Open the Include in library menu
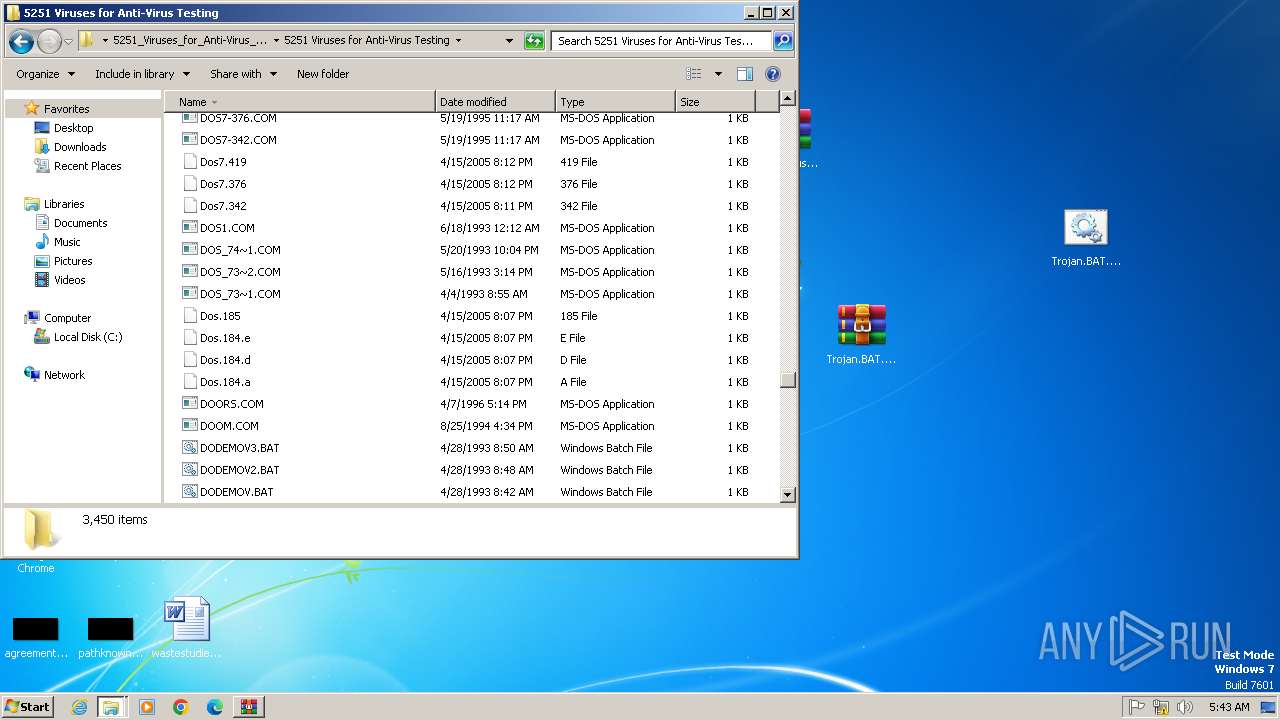The width and height of the screenshot is (1280, 720). tap(141, 74)
